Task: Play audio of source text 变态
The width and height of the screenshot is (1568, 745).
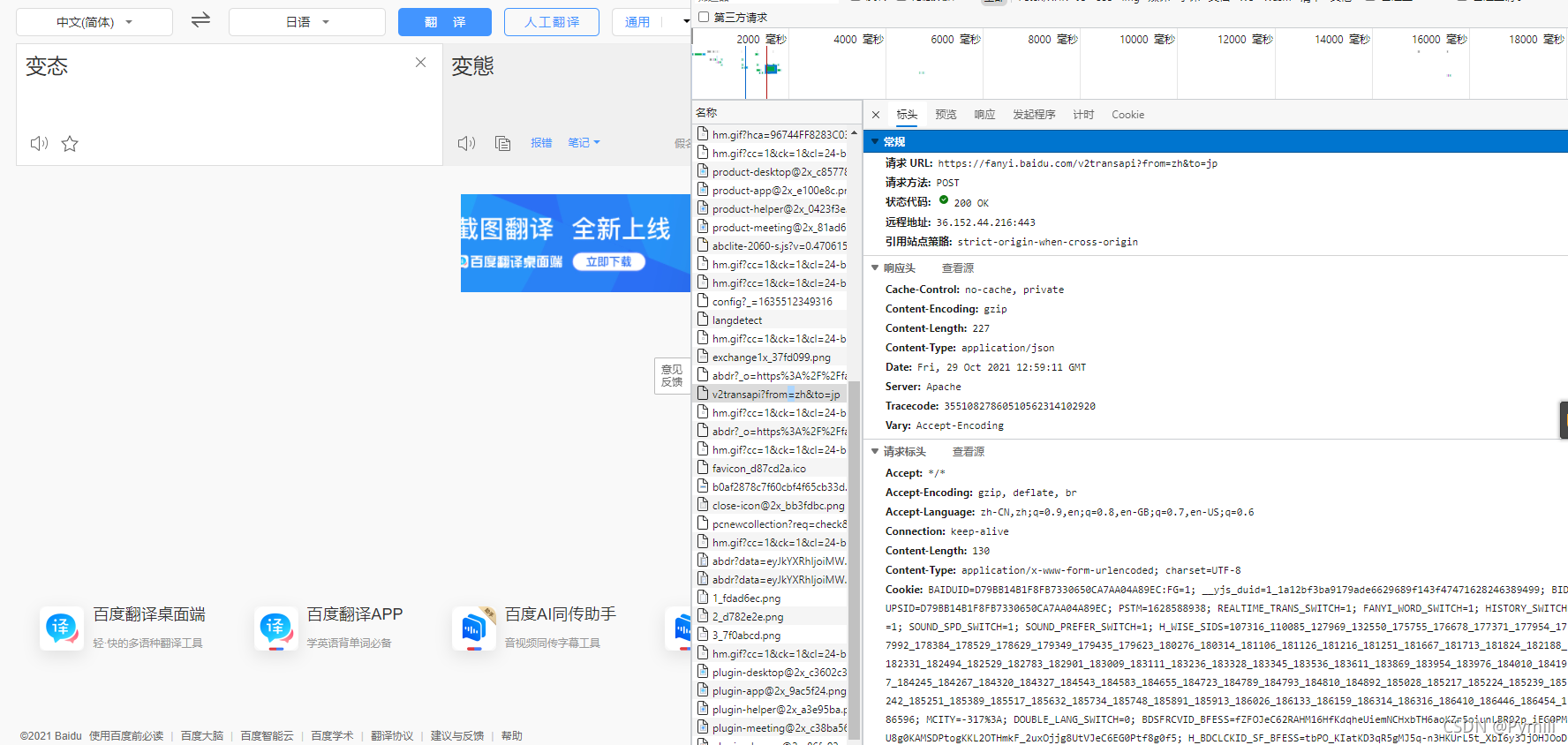Action: pos(39,143)
